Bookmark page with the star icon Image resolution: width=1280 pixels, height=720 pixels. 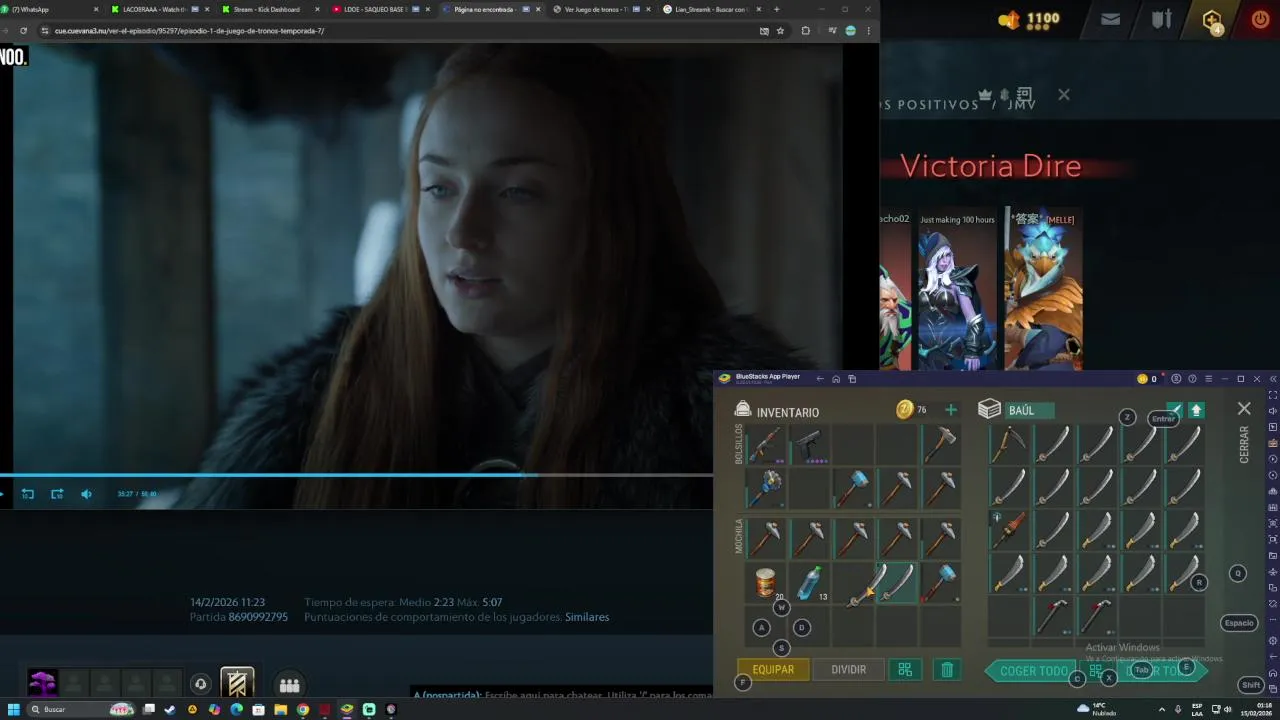click(x=780, y=31)
